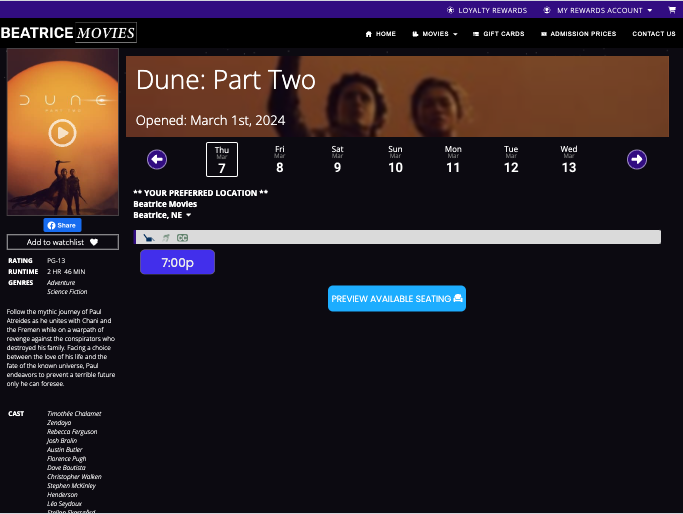Select Mon Mar 11 date
Viewport: 683px width, 514px height.
click(x=453, y=159)
